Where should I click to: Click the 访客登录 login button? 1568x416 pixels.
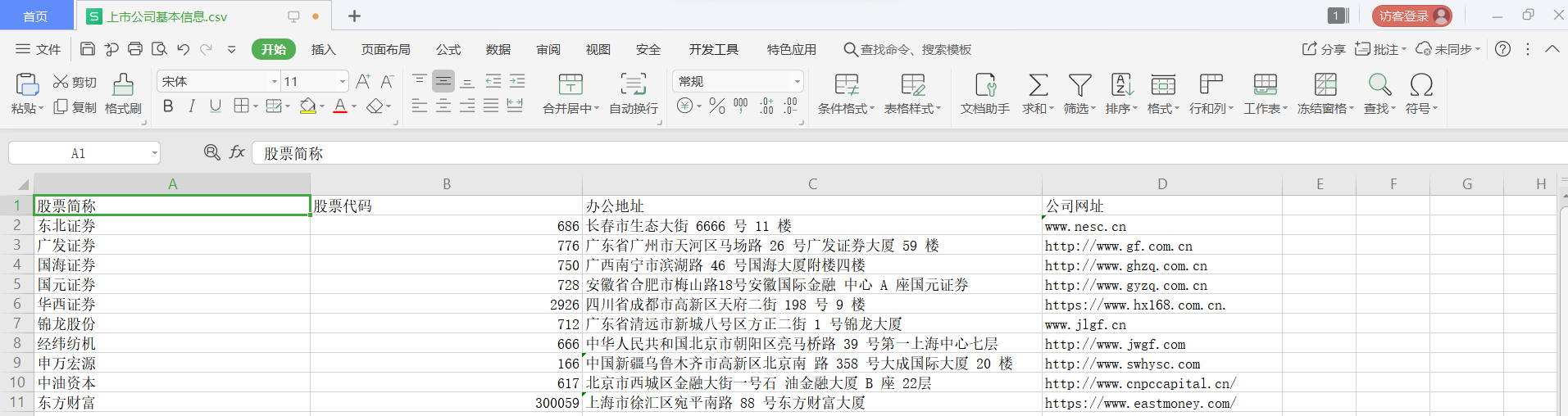pyautogui.click(x=1411, y=16)
